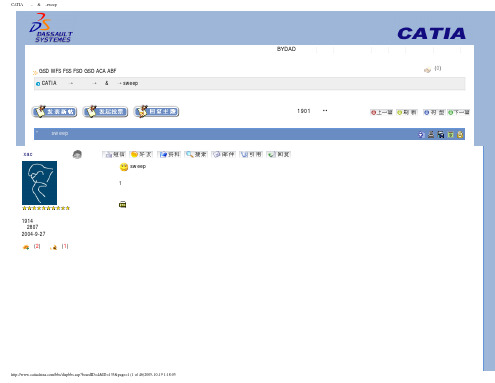Click the icon beside [2] at top right

pos(427,70)
